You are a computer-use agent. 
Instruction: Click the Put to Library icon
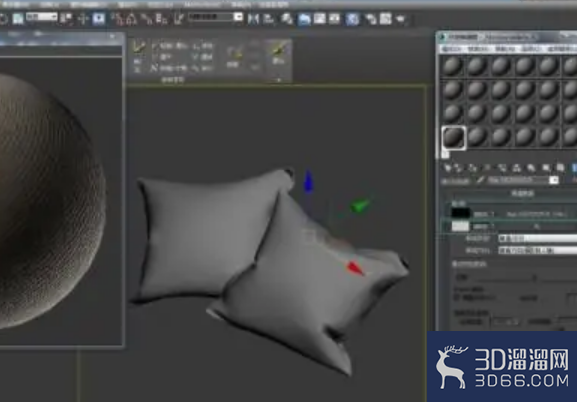531,168
